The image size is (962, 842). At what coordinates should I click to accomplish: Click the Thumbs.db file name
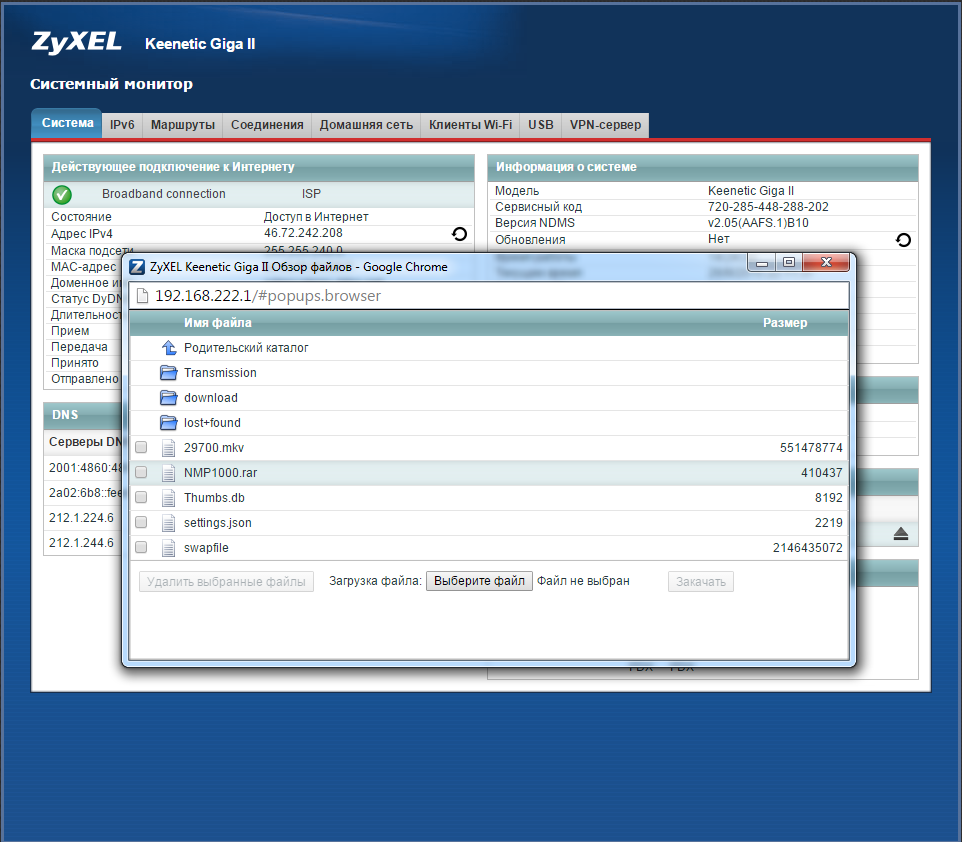tap(213, 498)
